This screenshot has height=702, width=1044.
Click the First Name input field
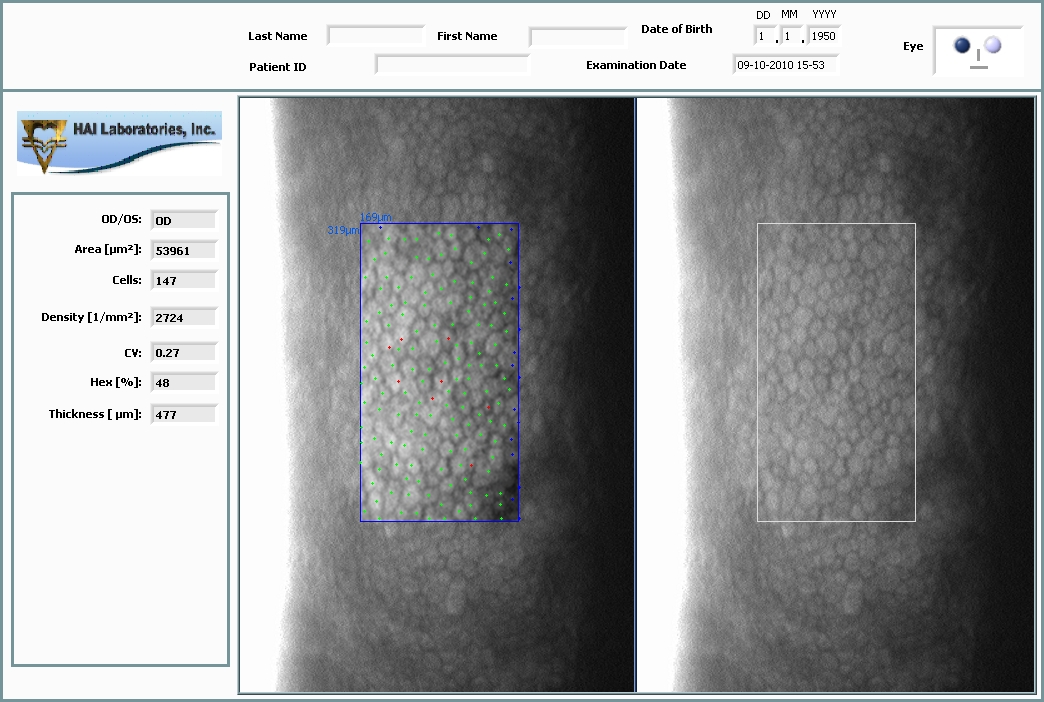(x=578, y=36)
